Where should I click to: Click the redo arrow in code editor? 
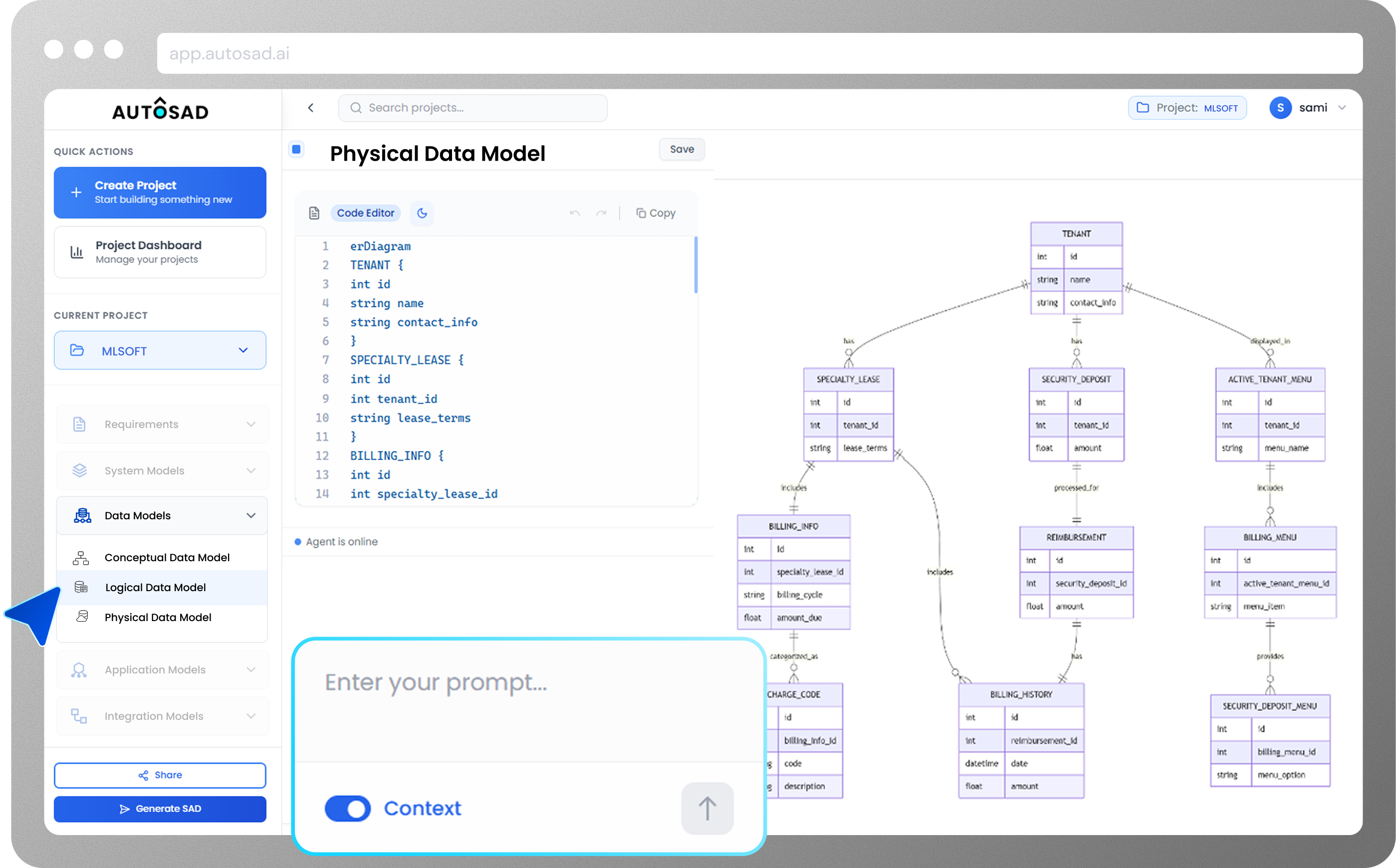click(x=601, y=213)
